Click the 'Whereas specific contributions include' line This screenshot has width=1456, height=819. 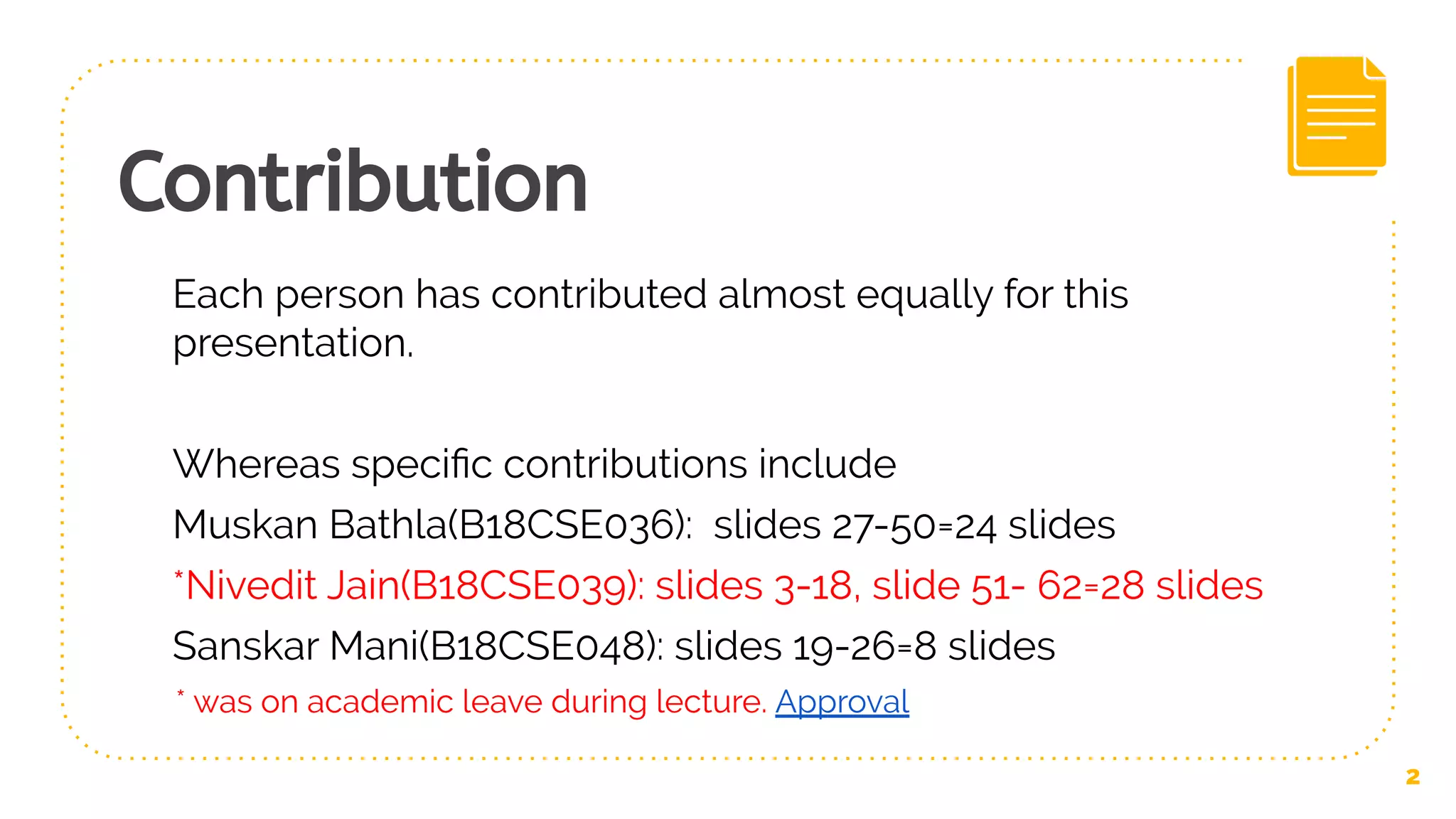click(x=534, y=465)
